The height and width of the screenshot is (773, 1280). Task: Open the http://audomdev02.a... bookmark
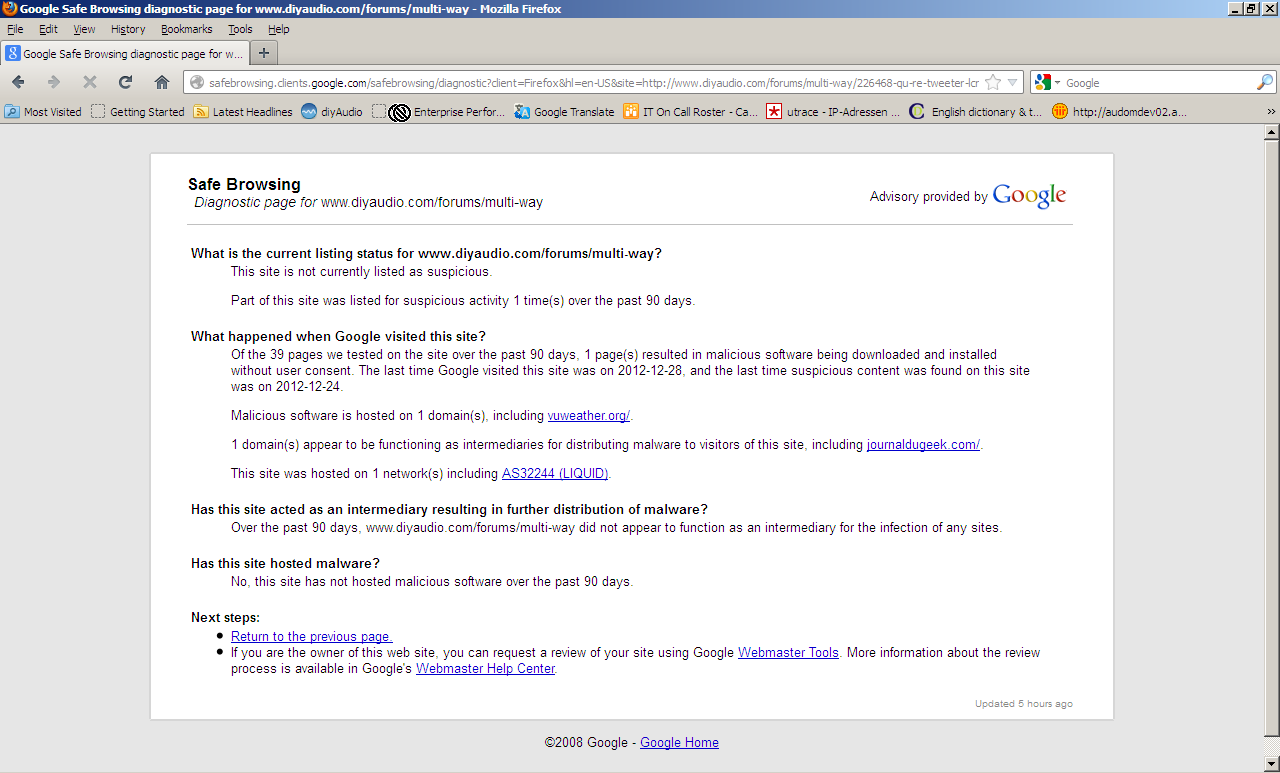[1119, 112]
